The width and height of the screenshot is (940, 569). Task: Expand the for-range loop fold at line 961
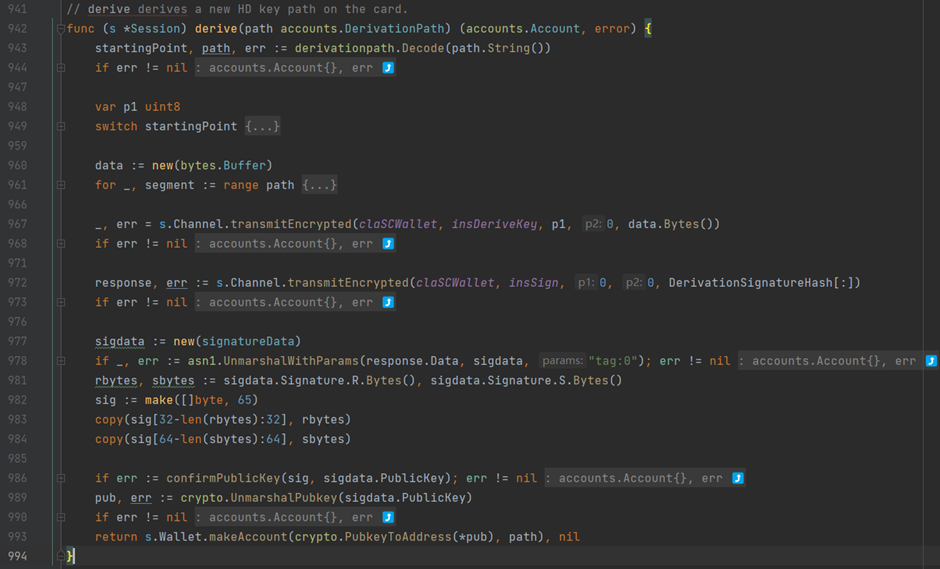coord(61,185)
